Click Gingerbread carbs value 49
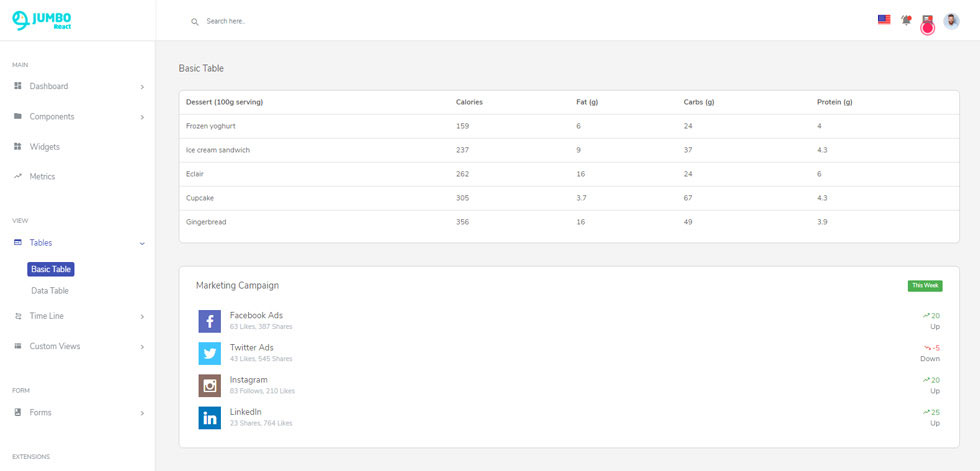Image resolution: width=980 pixels, height=471 pixels. (688, 222)
